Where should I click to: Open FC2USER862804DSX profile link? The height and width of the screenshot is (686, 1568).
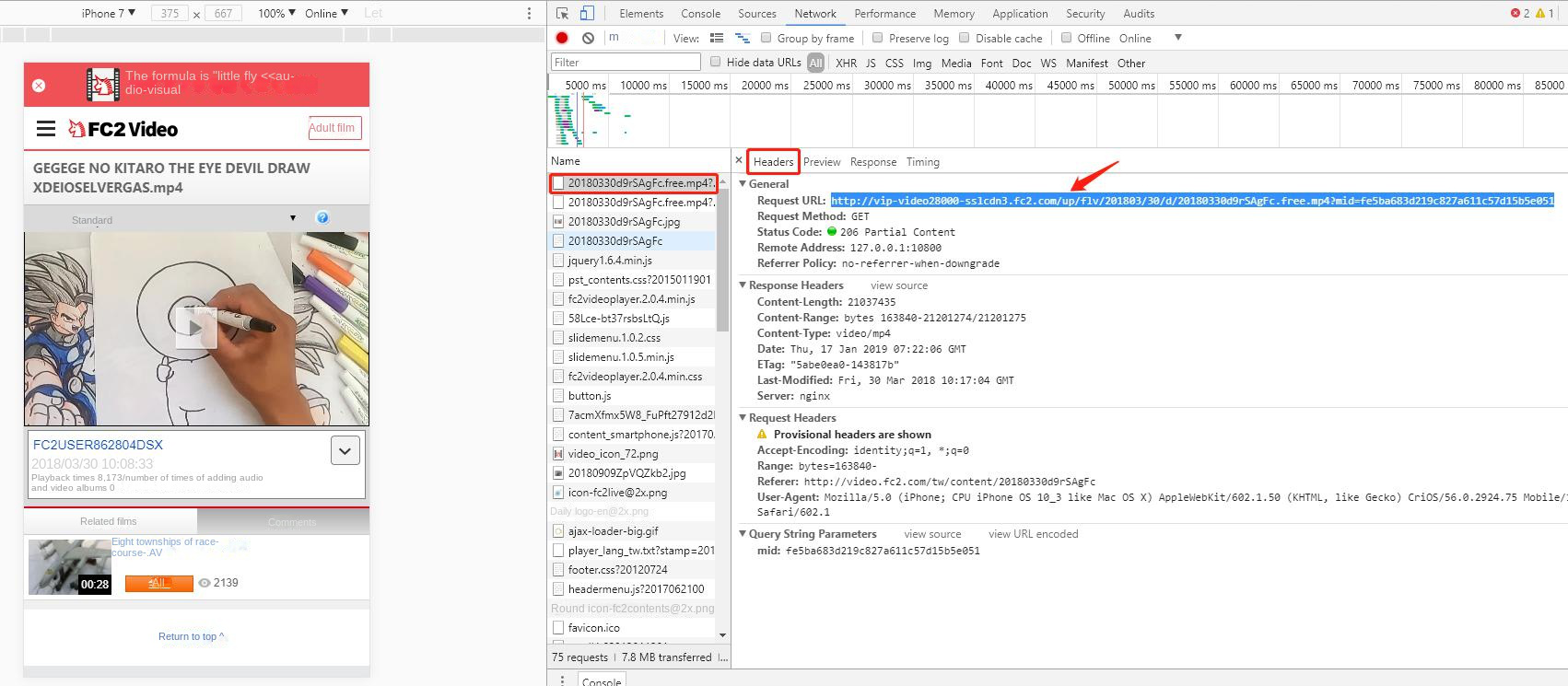click(98, 444)
